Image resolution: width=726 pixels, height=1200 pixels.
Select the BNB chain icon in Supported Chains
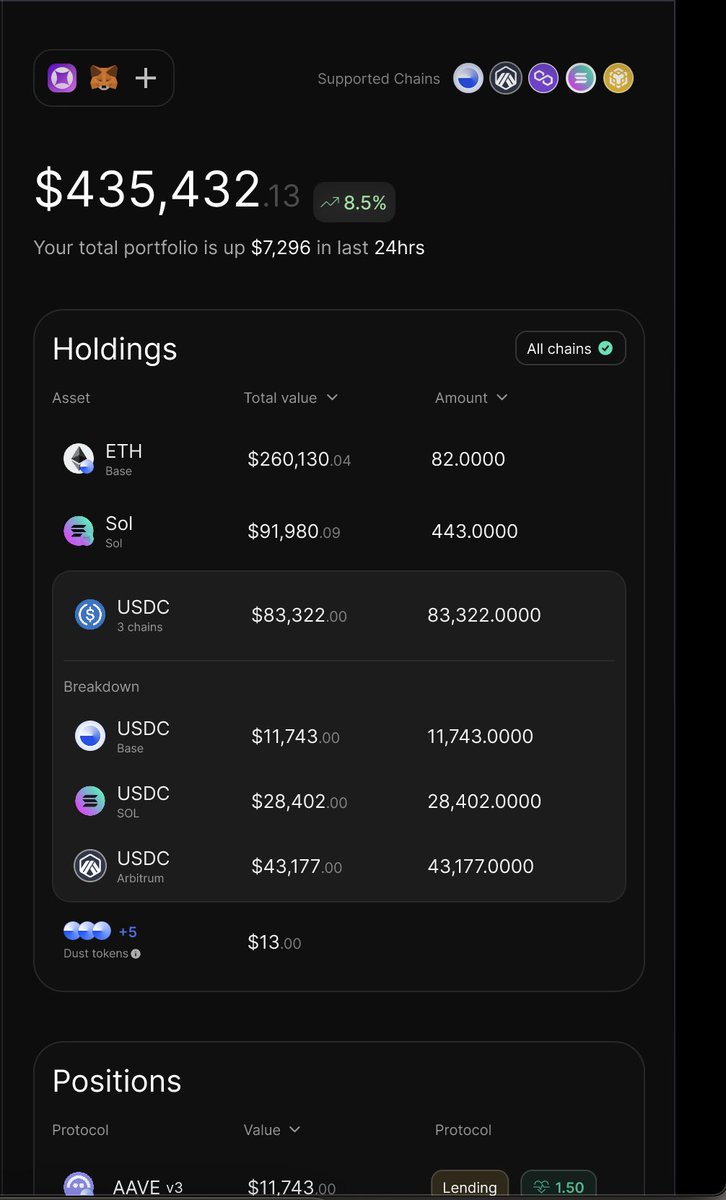tap(618, 78)
